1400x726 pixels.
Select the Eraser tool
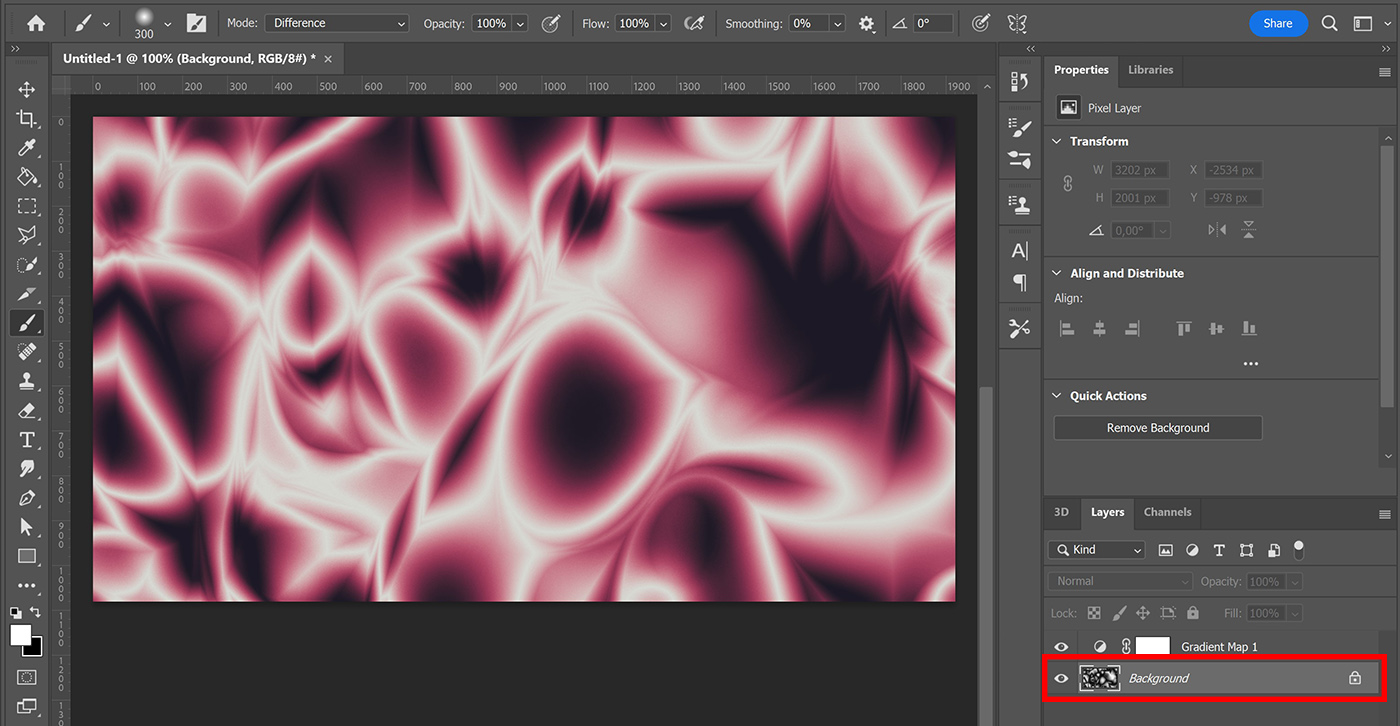coord(28,410)
